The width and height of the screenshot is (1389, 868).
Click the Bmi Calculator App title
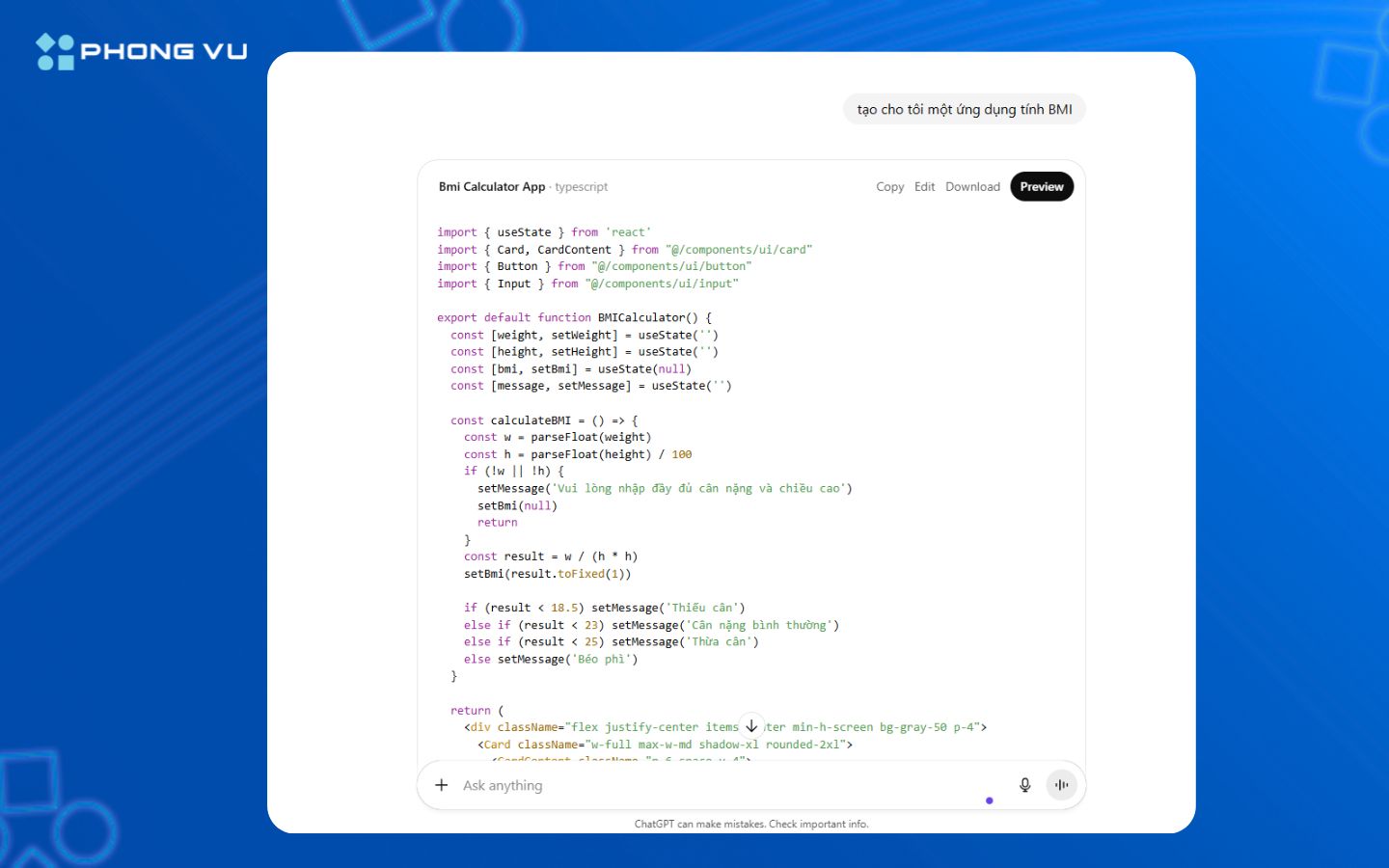[492, 187]
